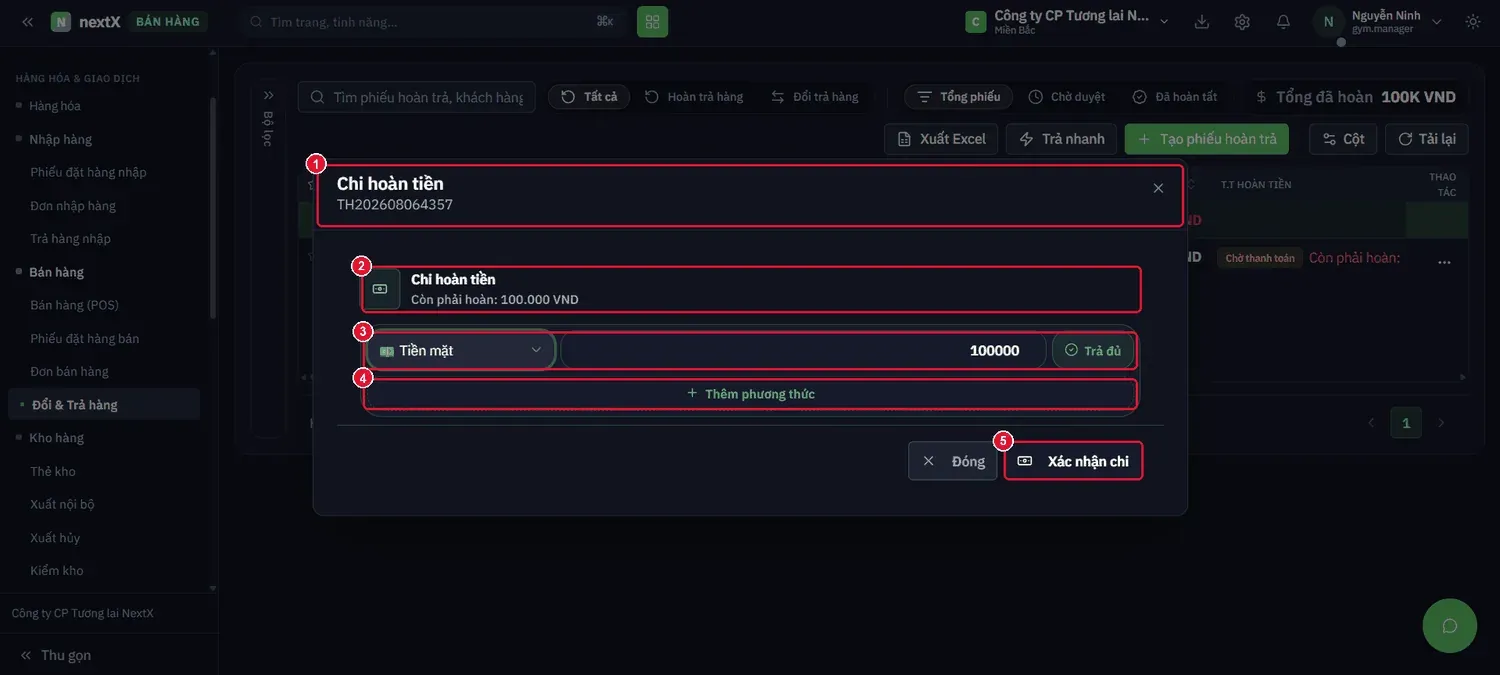The height and width of the screenshot is (675, 1500).
Task: Open Thẻ kho in the sidebar
Action: (x=53, y=472)
